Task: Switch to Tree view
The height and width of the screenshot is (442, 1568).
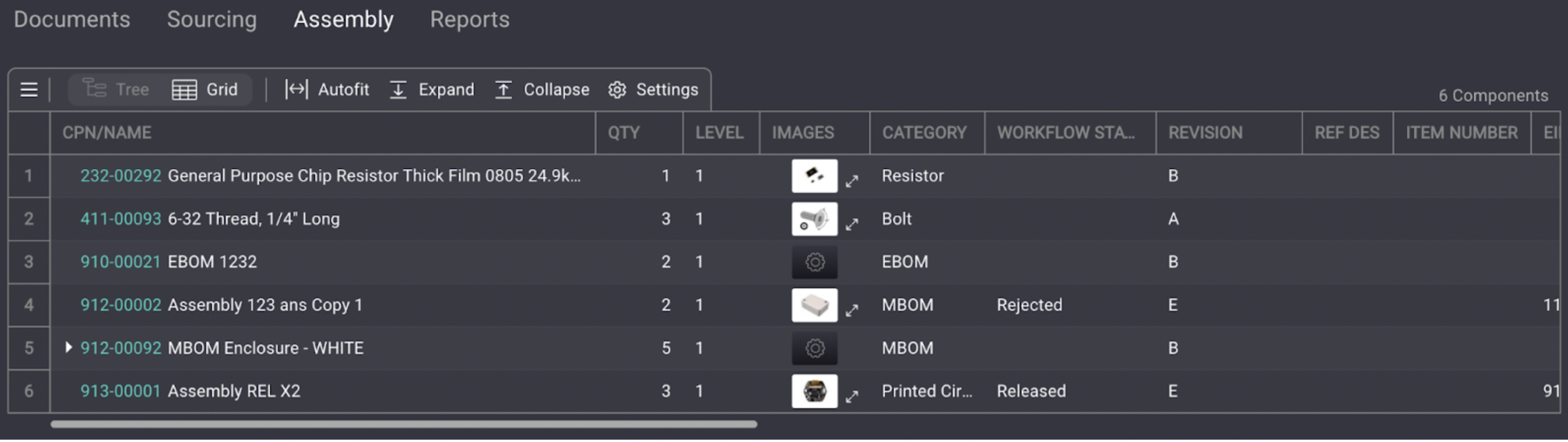Action: (116, 90)
